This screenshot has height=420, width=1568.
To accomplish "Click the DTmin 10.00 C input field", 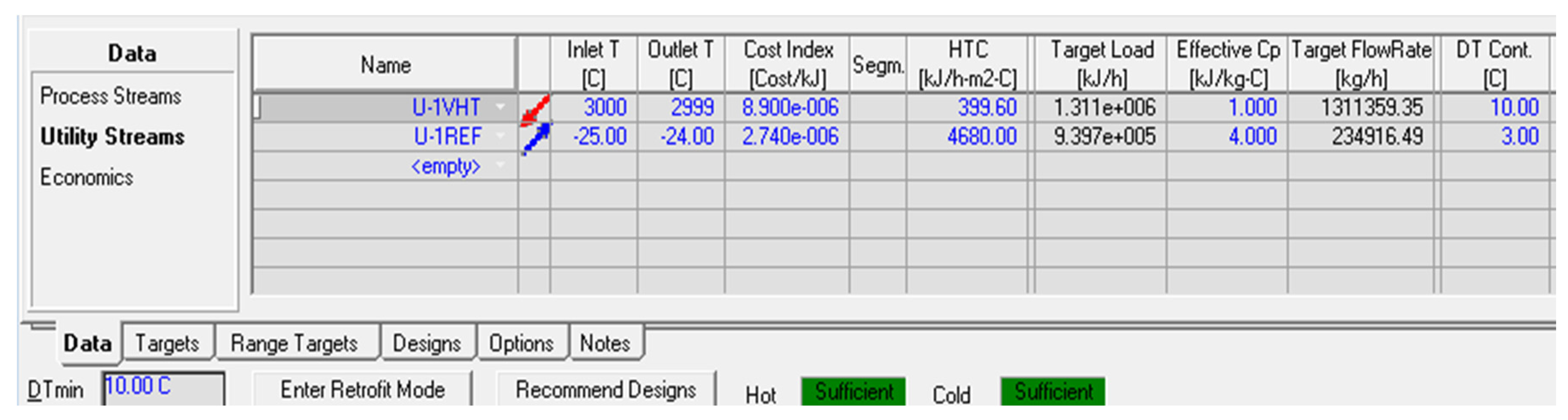I will [x=163, y=388].
